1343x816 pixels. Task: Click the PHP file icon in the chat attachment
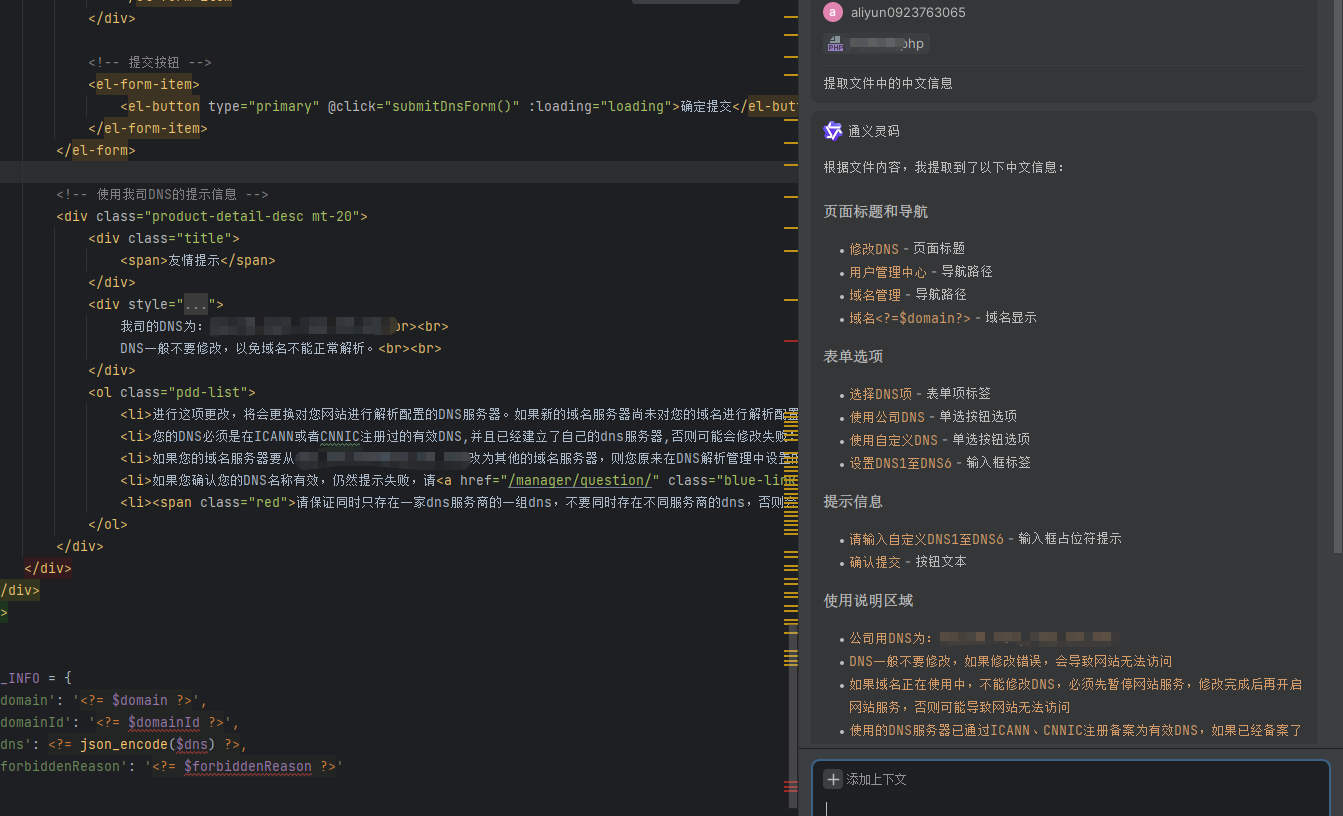point(835,43)
